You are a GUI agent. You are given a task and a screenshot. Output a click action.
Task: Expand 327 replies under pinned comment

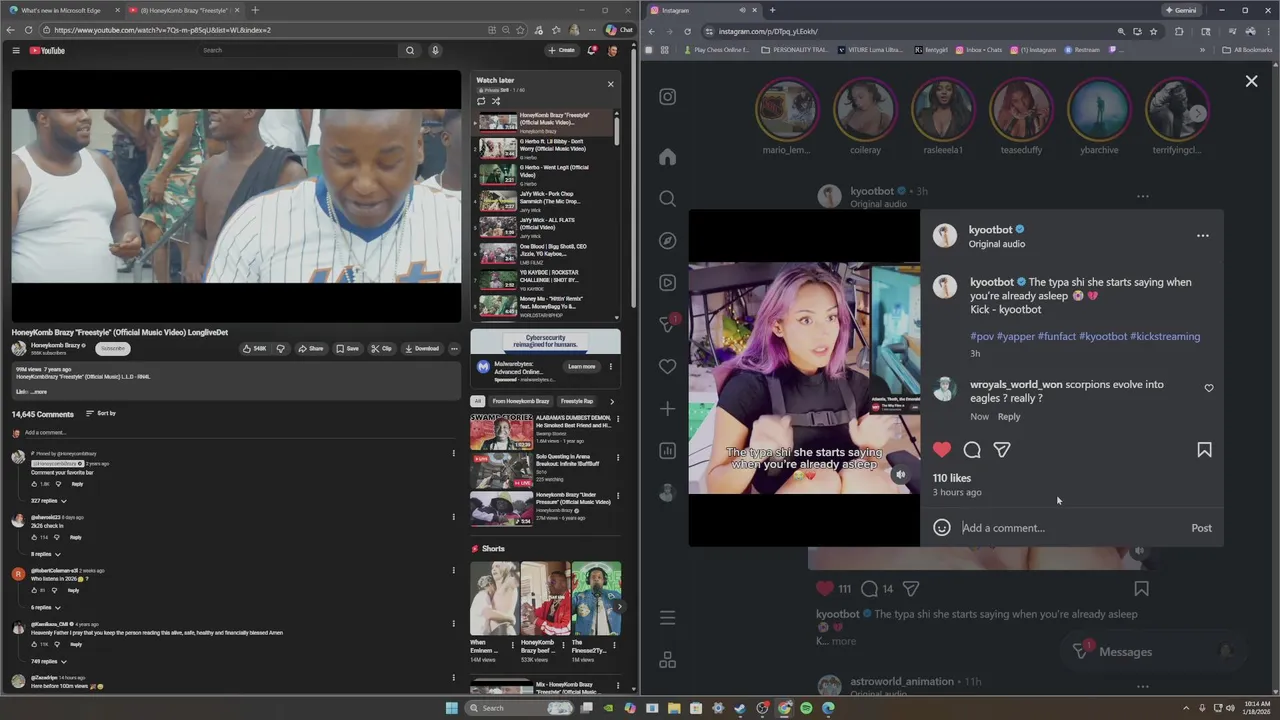click(x=48, y=500)
